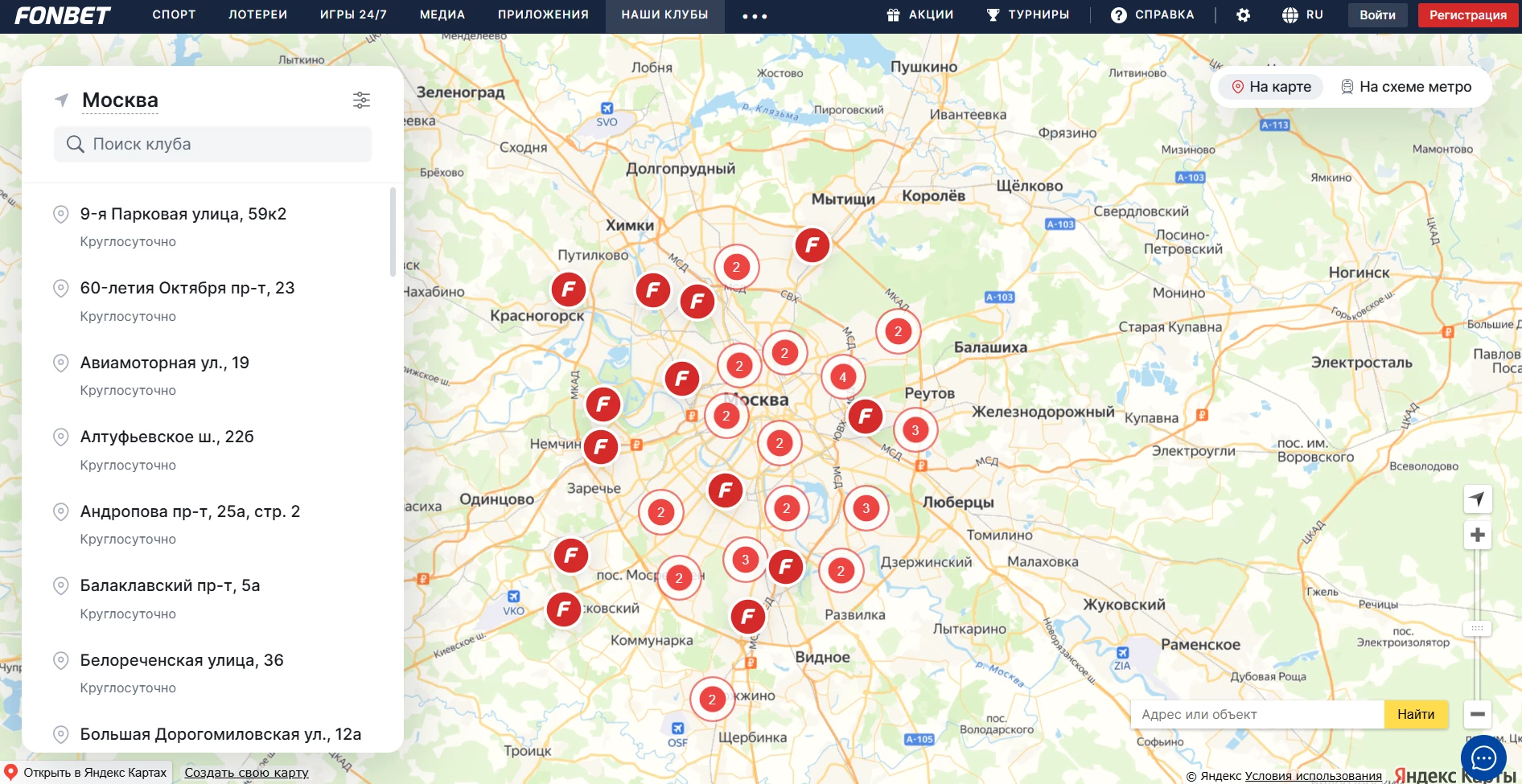This screenshot has width=1522, height=784.
Task: Switch to 'На карте' view
Action: pos(1271,87)
